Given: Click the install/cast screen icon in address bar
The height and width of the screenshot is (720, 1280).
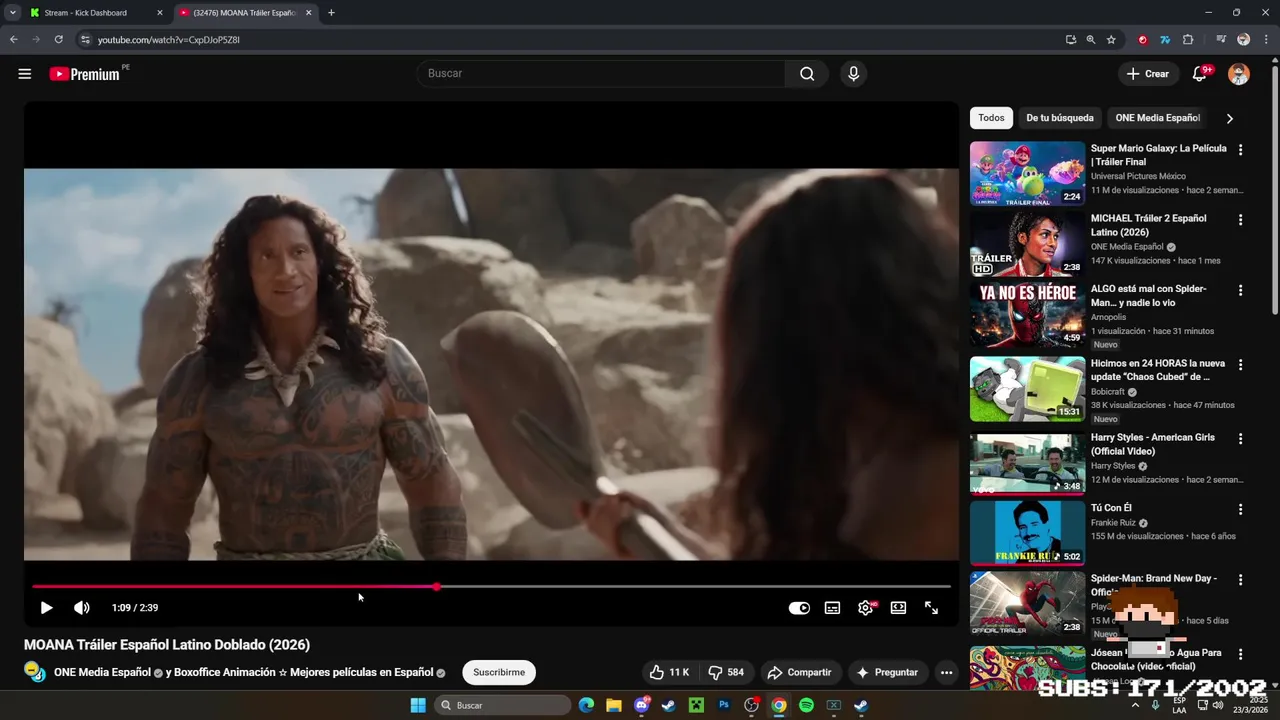Looking at the screenshot, I should coord(1071,40).
